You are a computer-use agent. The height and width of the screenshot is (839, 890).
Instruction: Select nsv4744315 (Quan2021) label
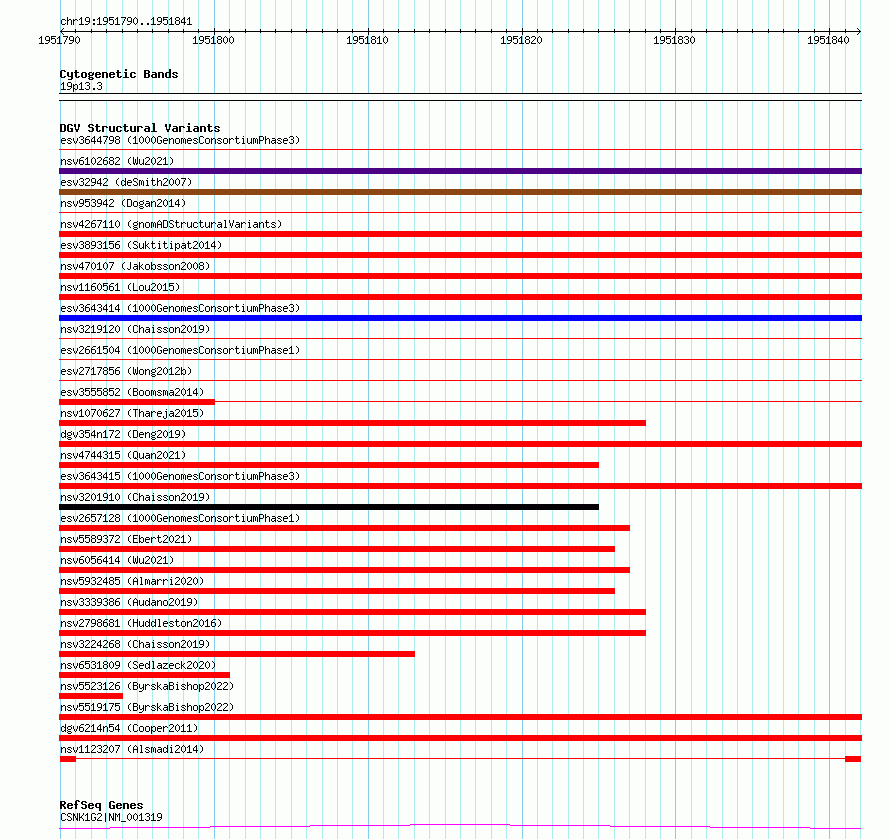tap(123, 455)
